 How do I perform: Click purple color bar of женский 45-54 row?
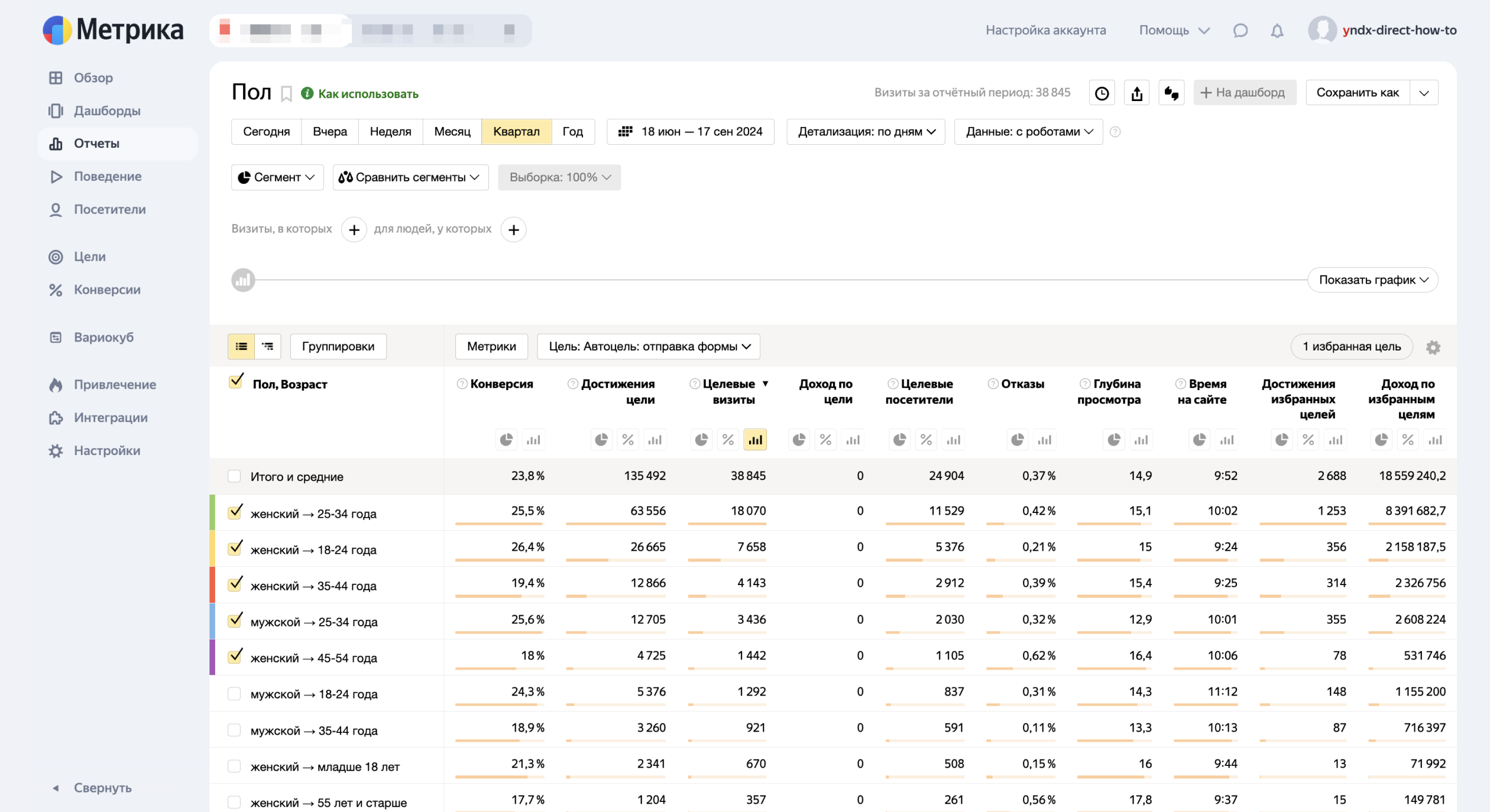tap(212, 657)
